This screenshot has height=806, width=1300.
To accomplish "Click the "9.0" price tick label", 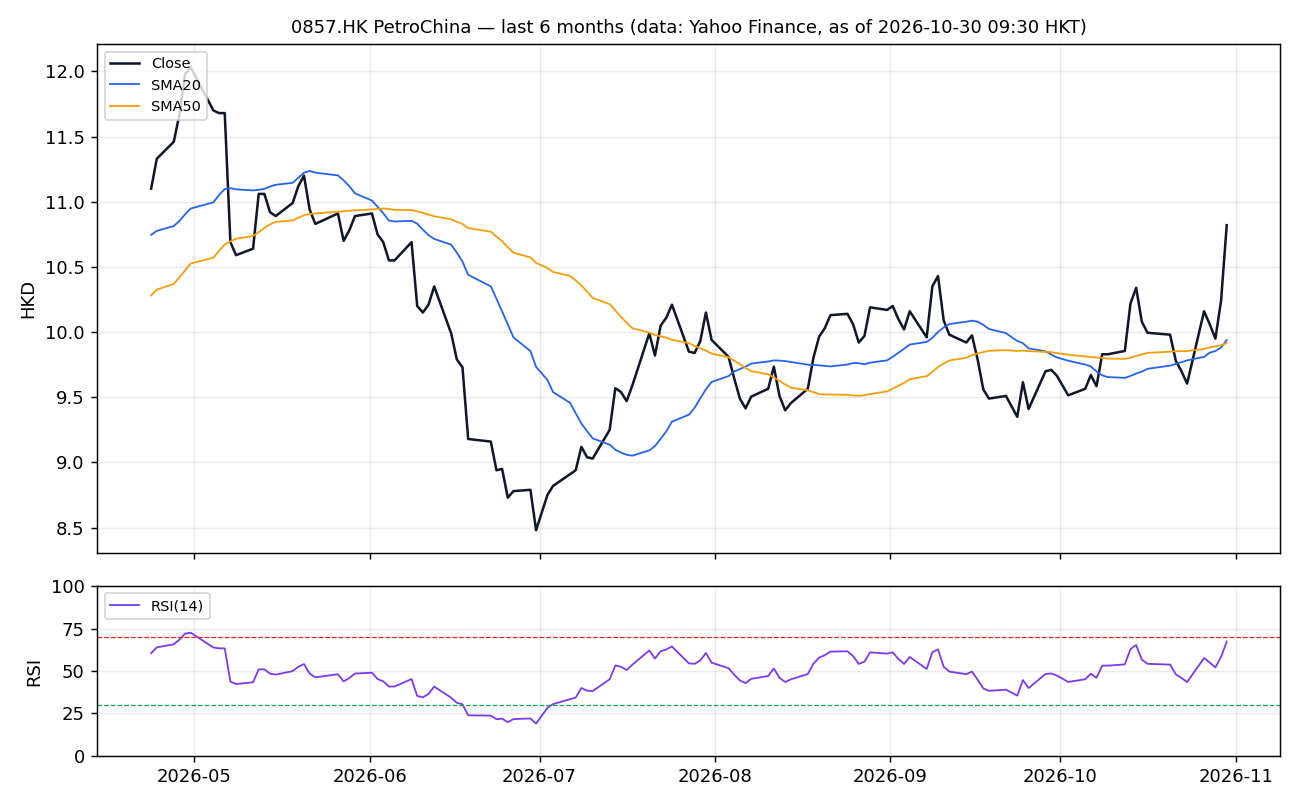I will (72, 462).
